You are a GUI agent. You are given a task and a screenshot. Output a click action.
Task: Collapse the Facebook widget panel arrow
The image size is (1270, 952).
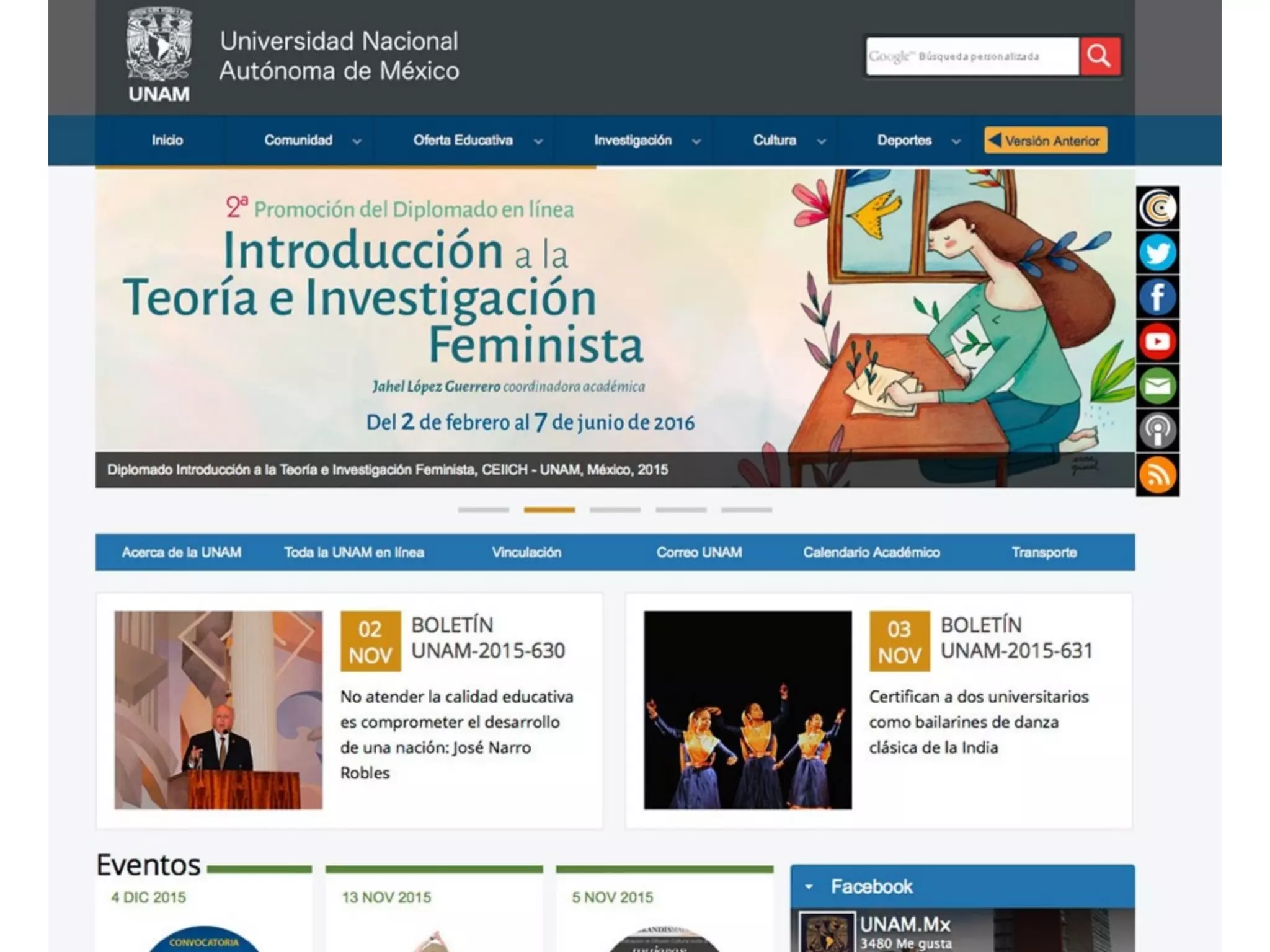pos(808,887)
